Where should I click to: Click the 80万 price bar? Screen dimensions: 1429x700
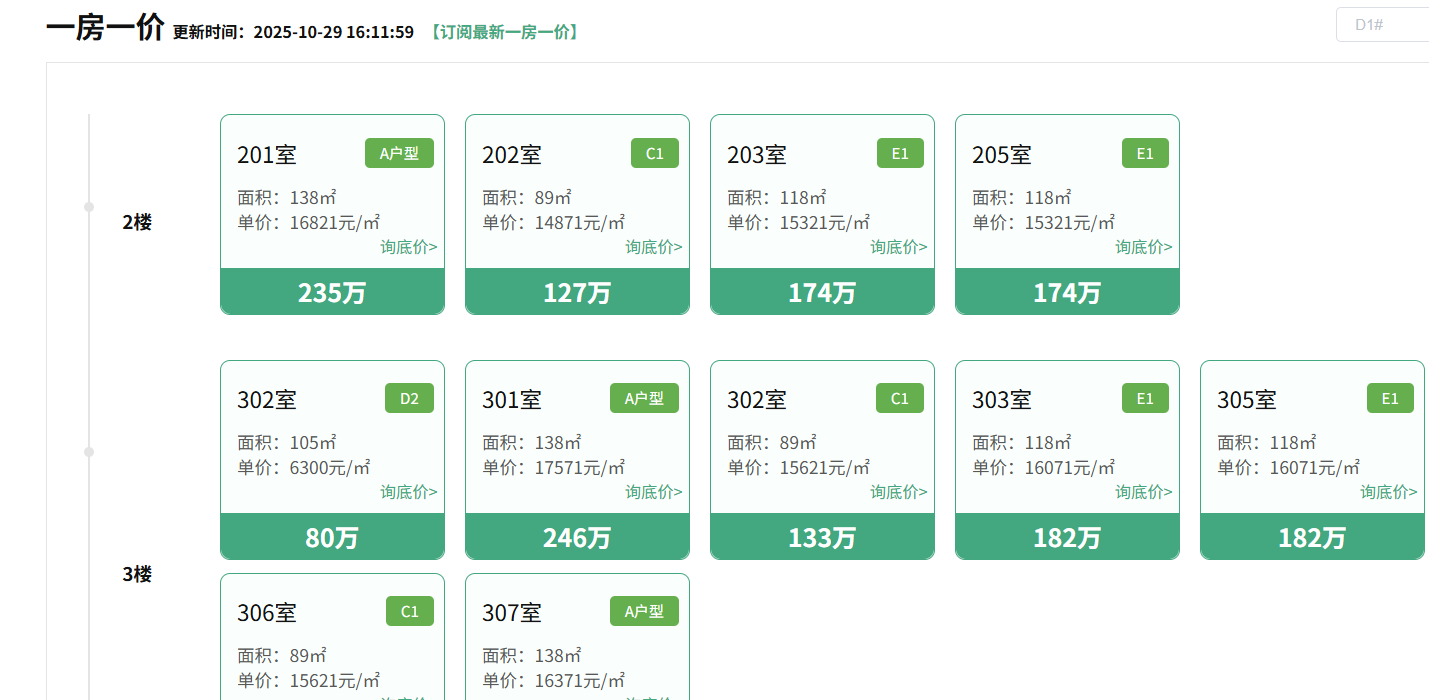click(x=332, y=537)
